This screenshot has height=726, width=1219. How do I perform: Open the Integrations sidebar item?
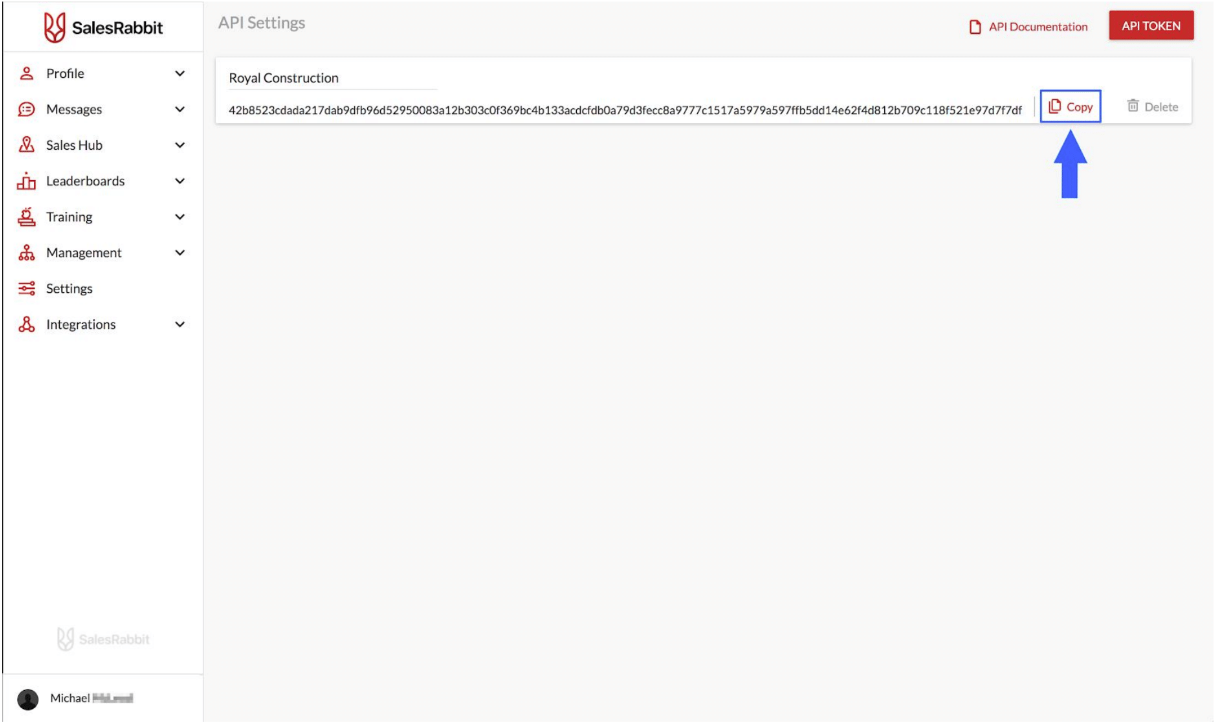pos(103,325)
